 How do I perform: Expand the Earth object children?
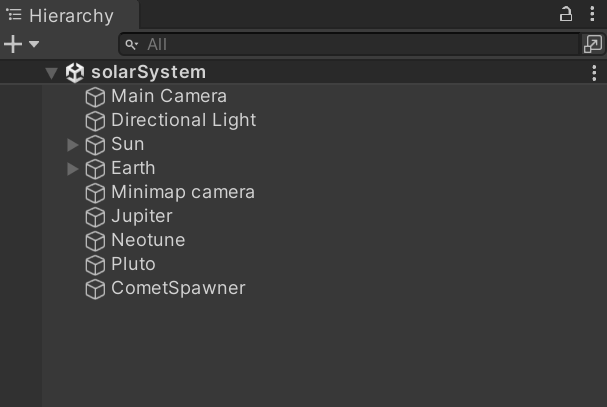click(72, 168)
